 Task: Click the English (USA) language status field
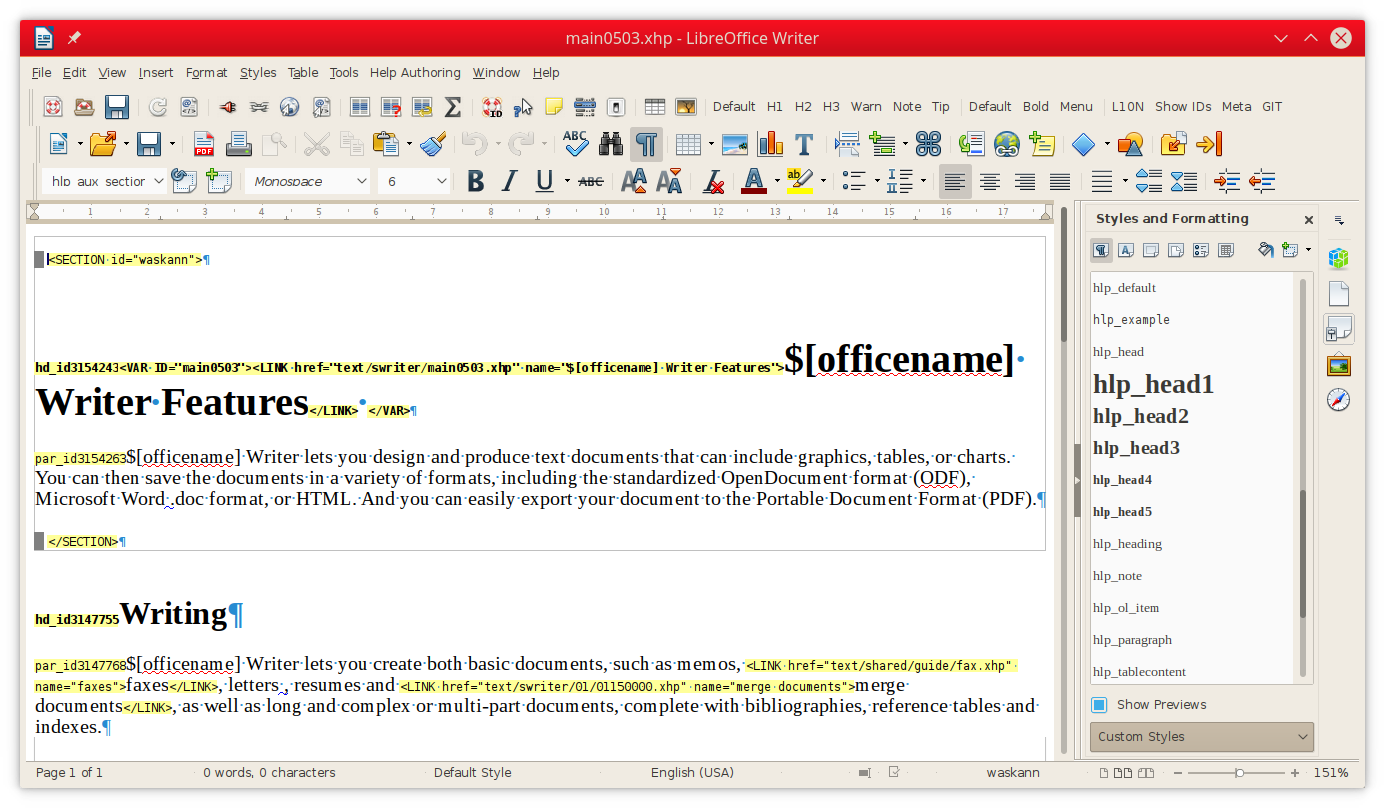692,773
